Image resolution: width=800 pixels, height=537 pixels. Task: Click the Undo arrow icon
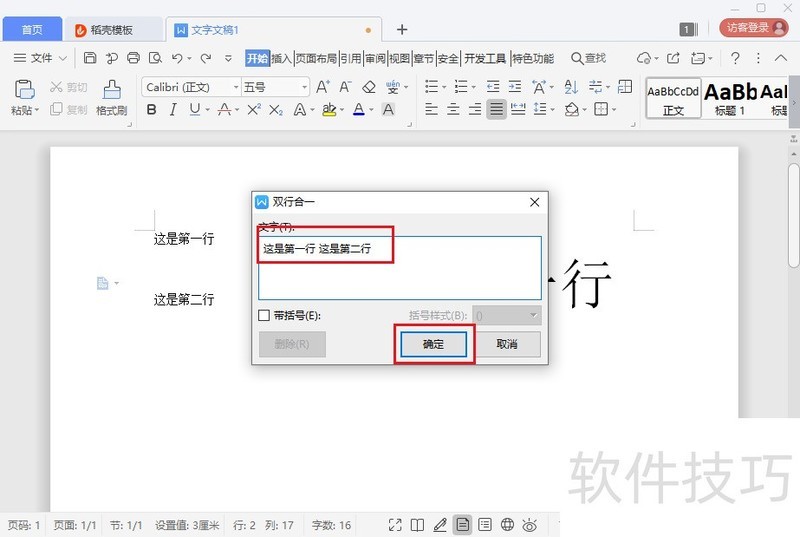[177, 58]
